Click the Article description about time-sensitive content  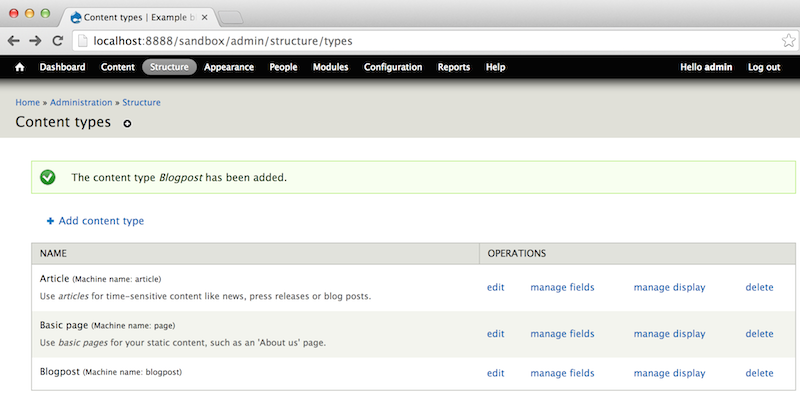click(x=205, y=296)
